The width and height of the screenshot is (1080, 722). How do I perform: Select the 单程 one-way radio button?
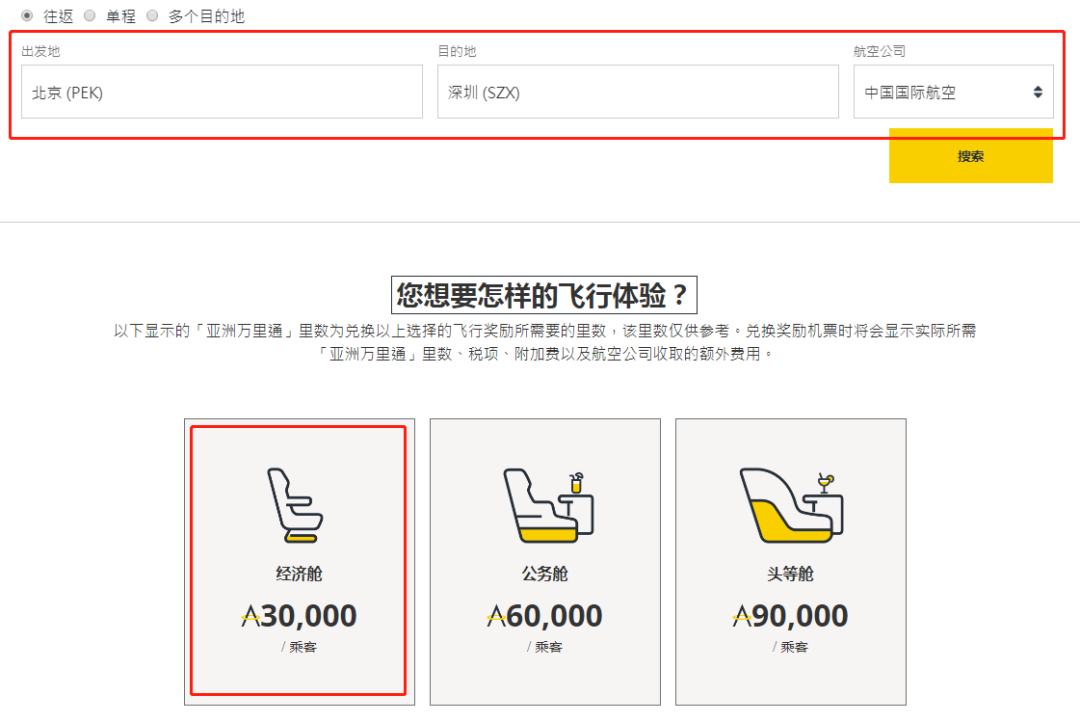point(90,15)
